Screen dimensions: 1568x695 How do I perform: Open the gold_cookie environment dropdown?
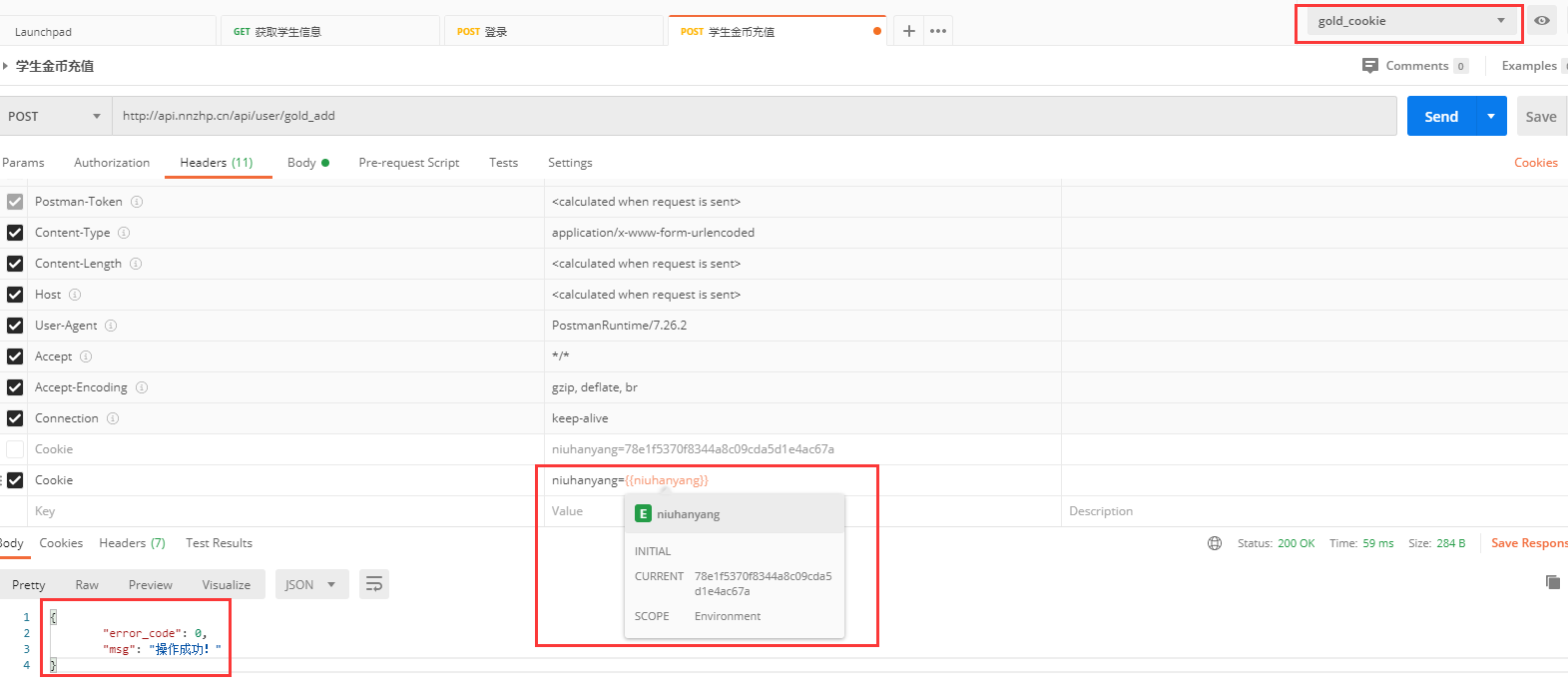[x=1411, y=21]
